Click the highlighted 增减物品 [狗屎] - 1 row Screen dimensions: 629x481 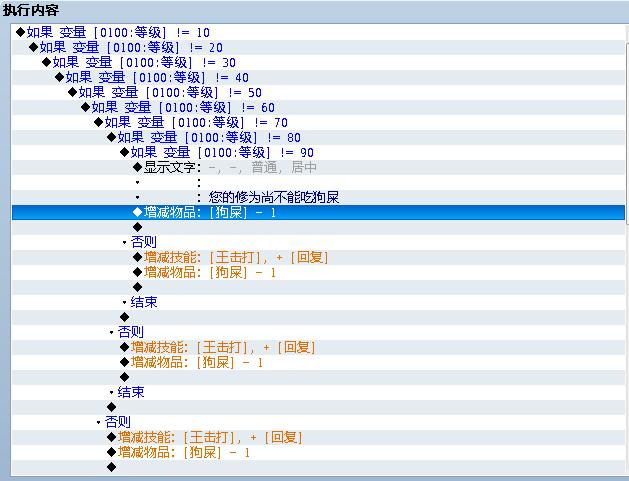pyautogui.click(x=318, y=212)
